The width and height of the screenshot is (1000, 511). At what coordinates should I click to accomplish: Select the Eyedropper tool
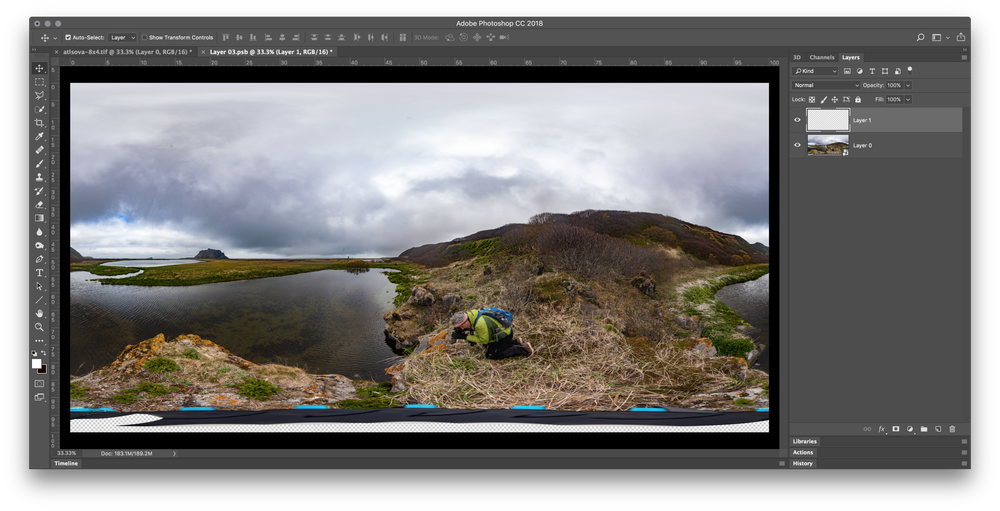click(x=40, y=136)
